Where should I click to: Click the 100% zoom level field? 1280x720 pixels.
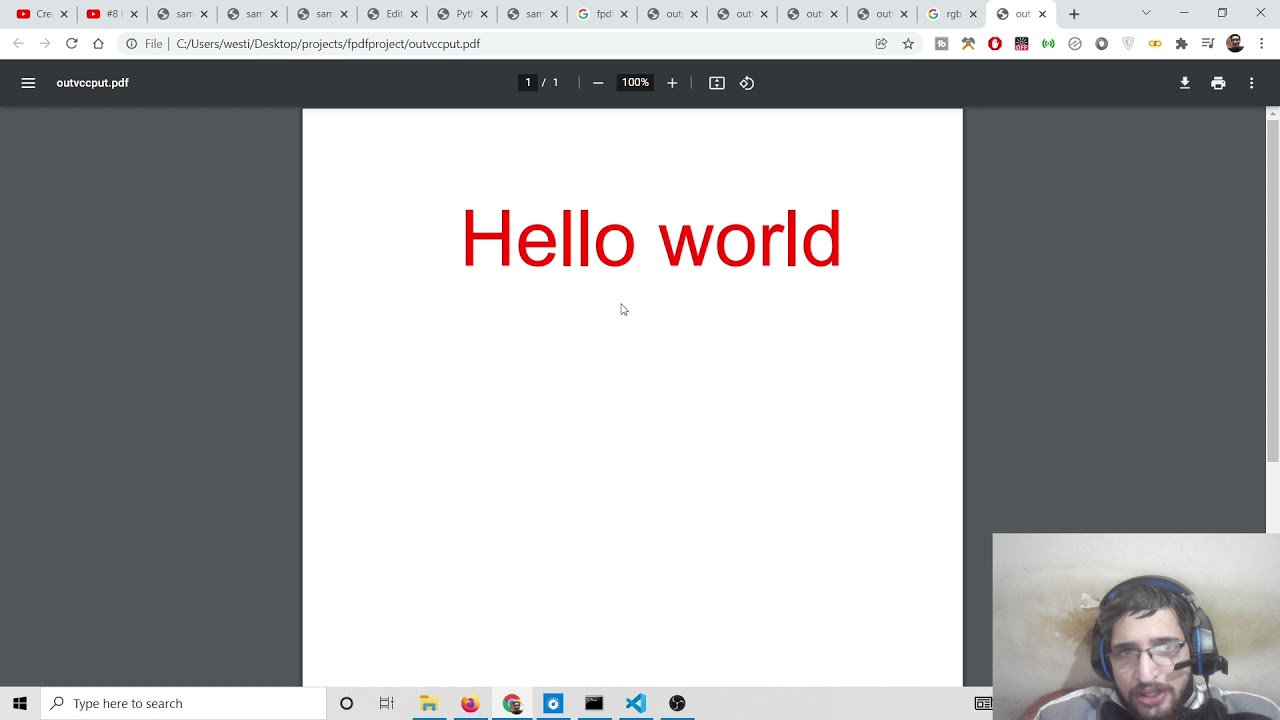635,83
